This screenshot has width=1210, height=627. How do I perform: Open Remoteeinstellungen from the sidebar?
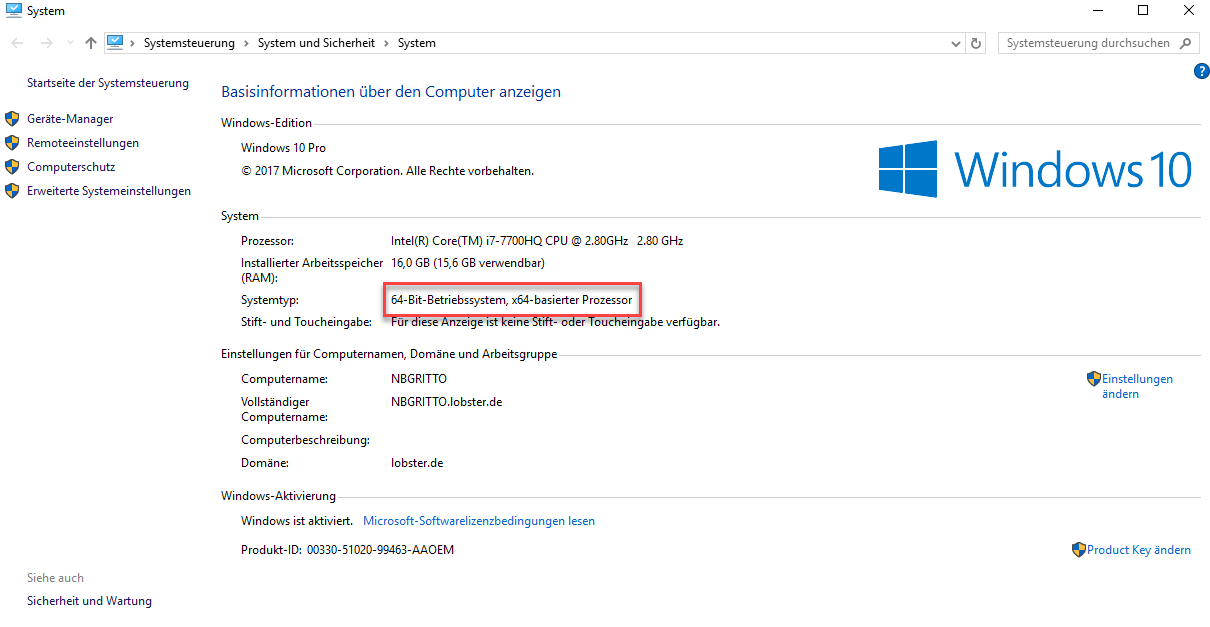tap(83, 143)
